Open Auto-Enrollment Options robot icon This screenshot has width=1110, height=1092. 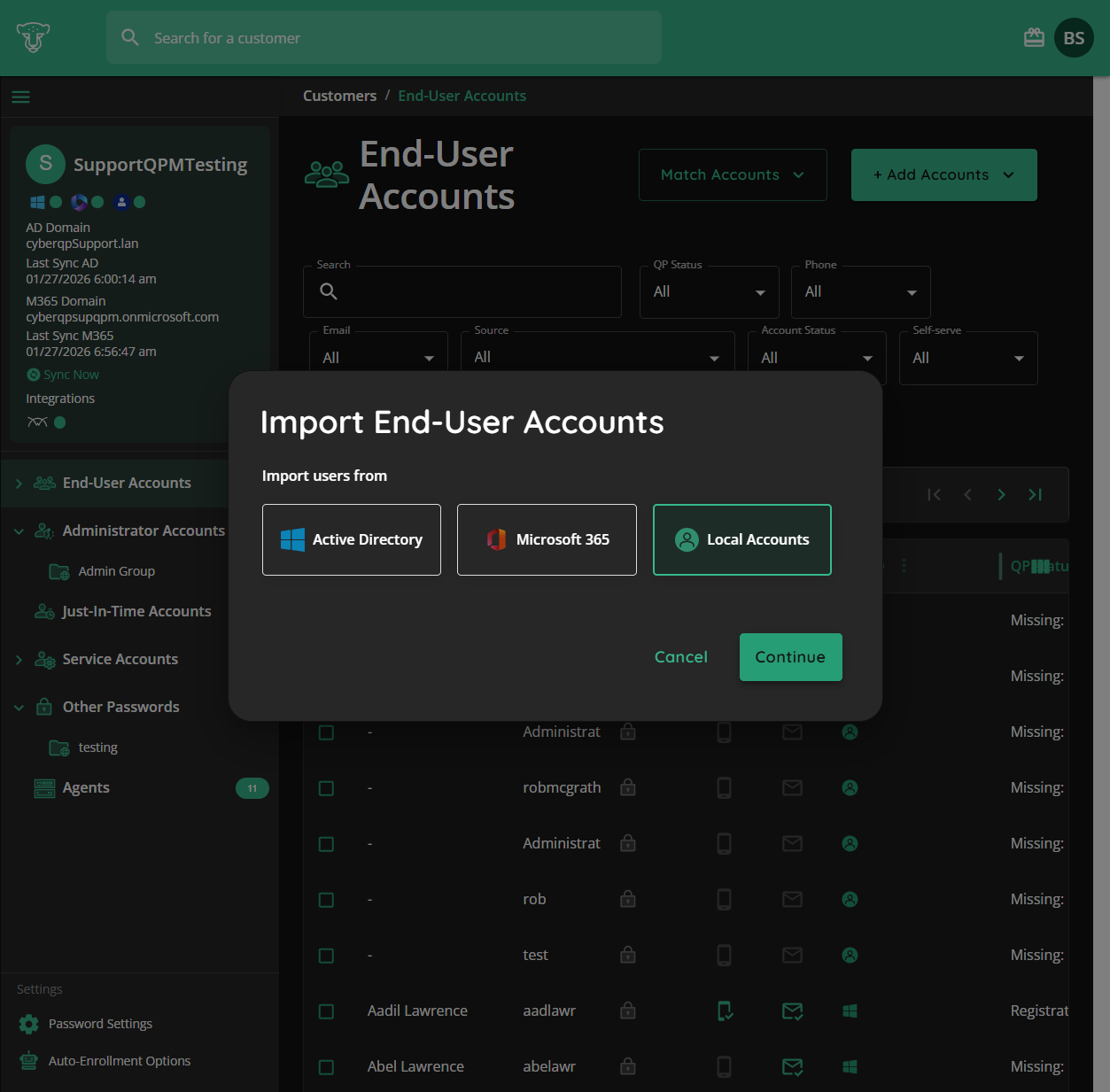point(28,1061)
